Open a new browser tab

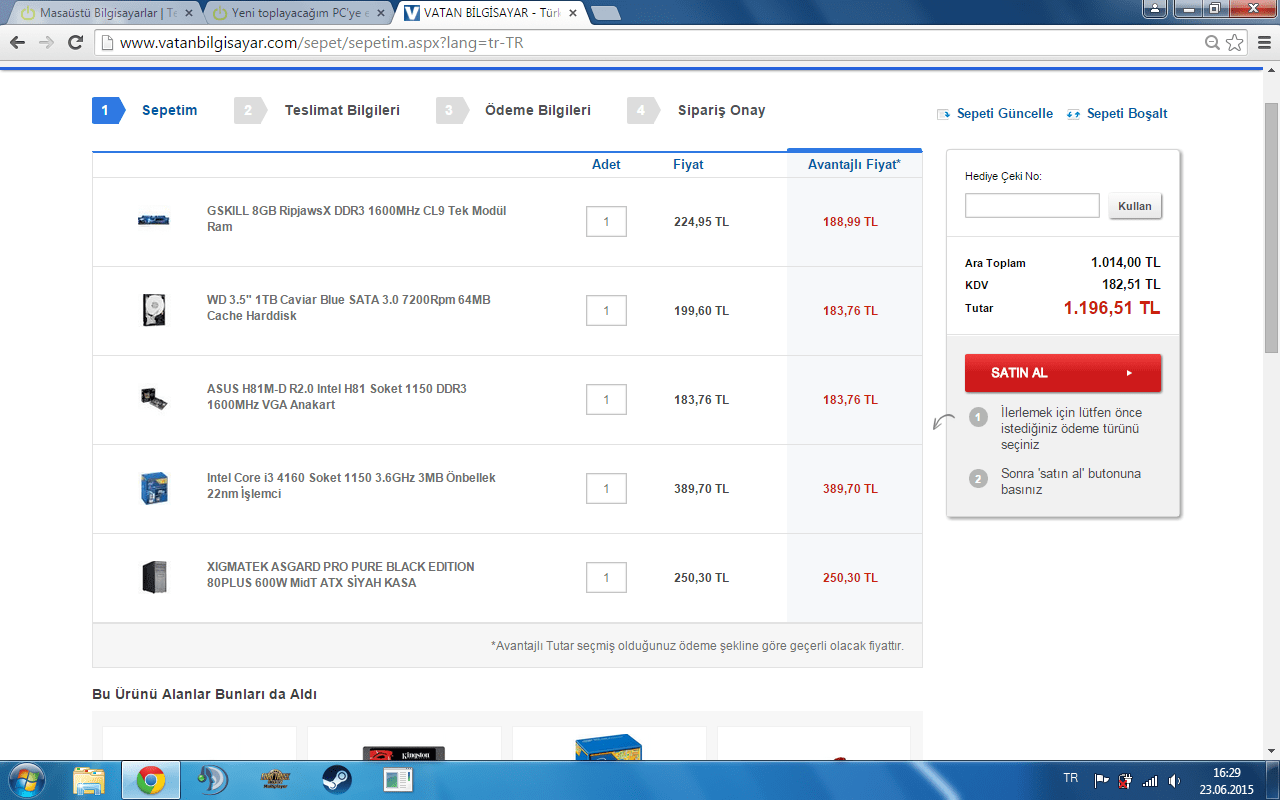[606, 13]
